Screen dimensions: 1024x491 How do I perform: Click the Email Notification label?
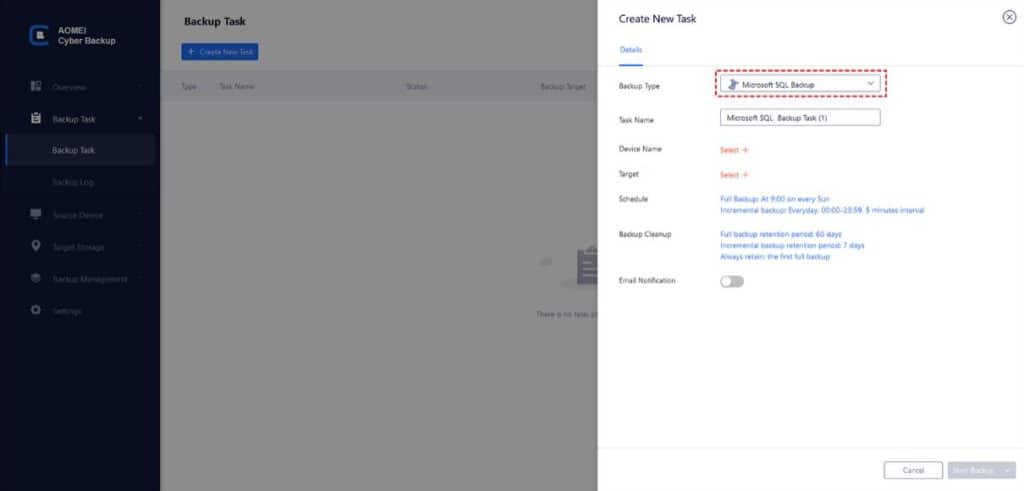[x=647, y=281]
